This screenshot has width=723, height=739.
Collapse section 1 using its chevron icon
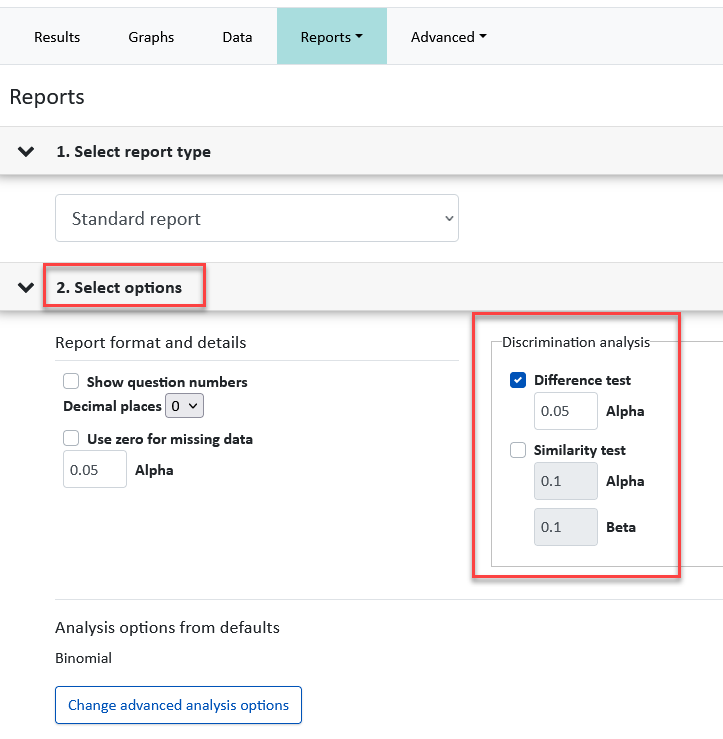pyautogui.click(x=26, y=152)
